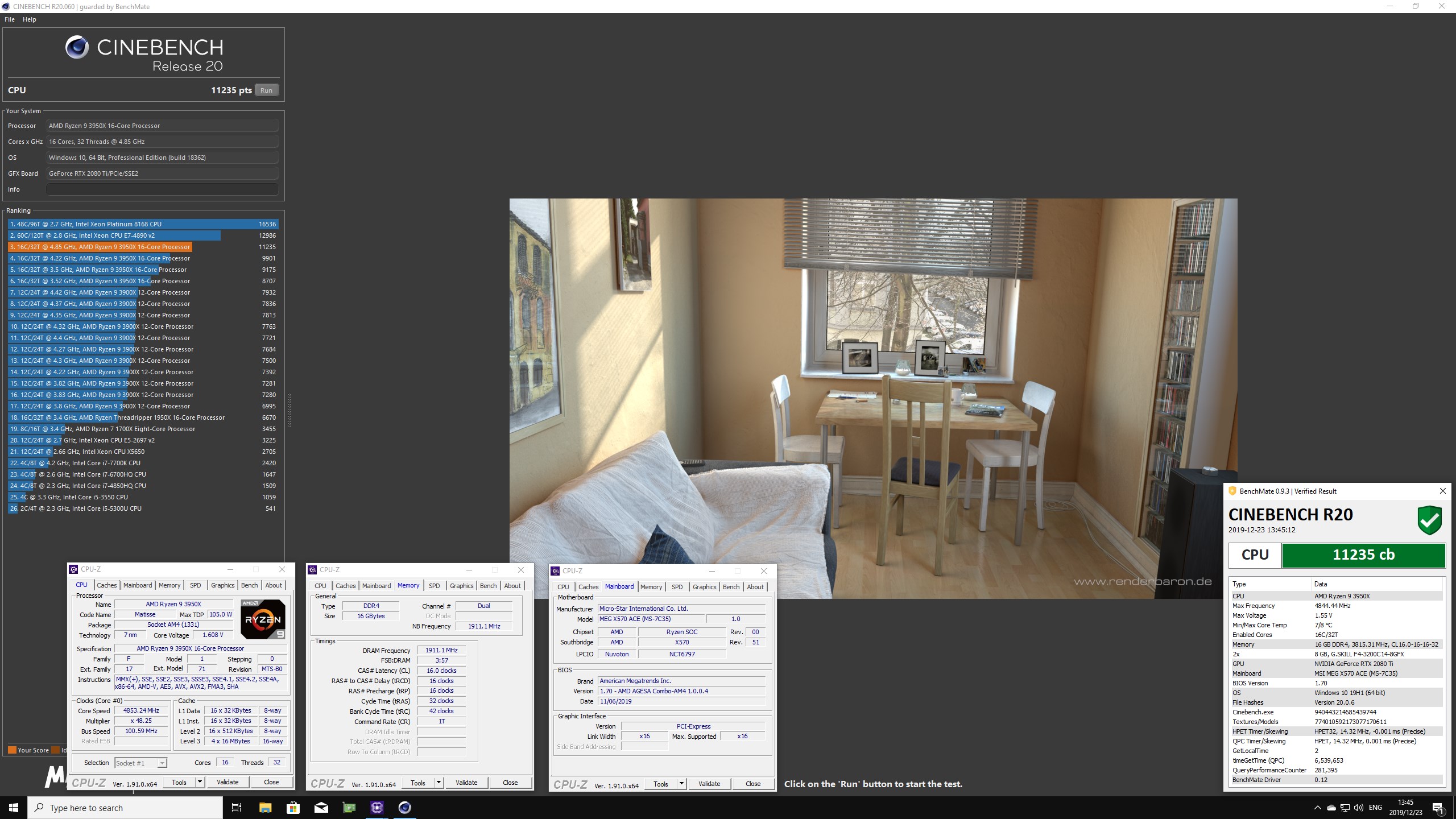Click Validate in the CPU-Z memory window
The width and height of the screenshot is (1456, 819).
tap(466, 783)
